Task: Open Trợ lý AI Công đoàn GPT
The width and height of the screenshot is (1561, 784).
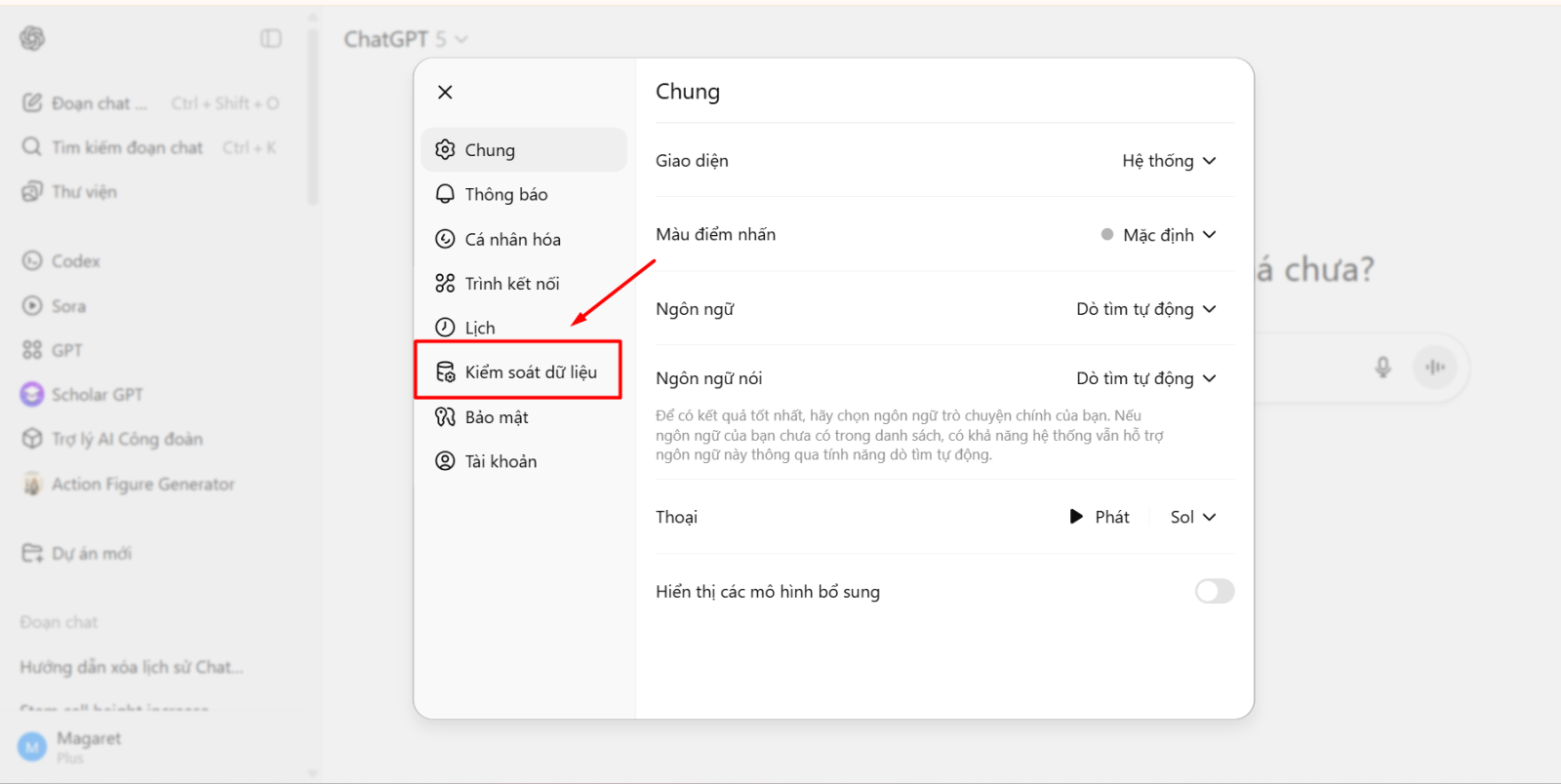Action: pyautogui.click(x=151, y=439)
